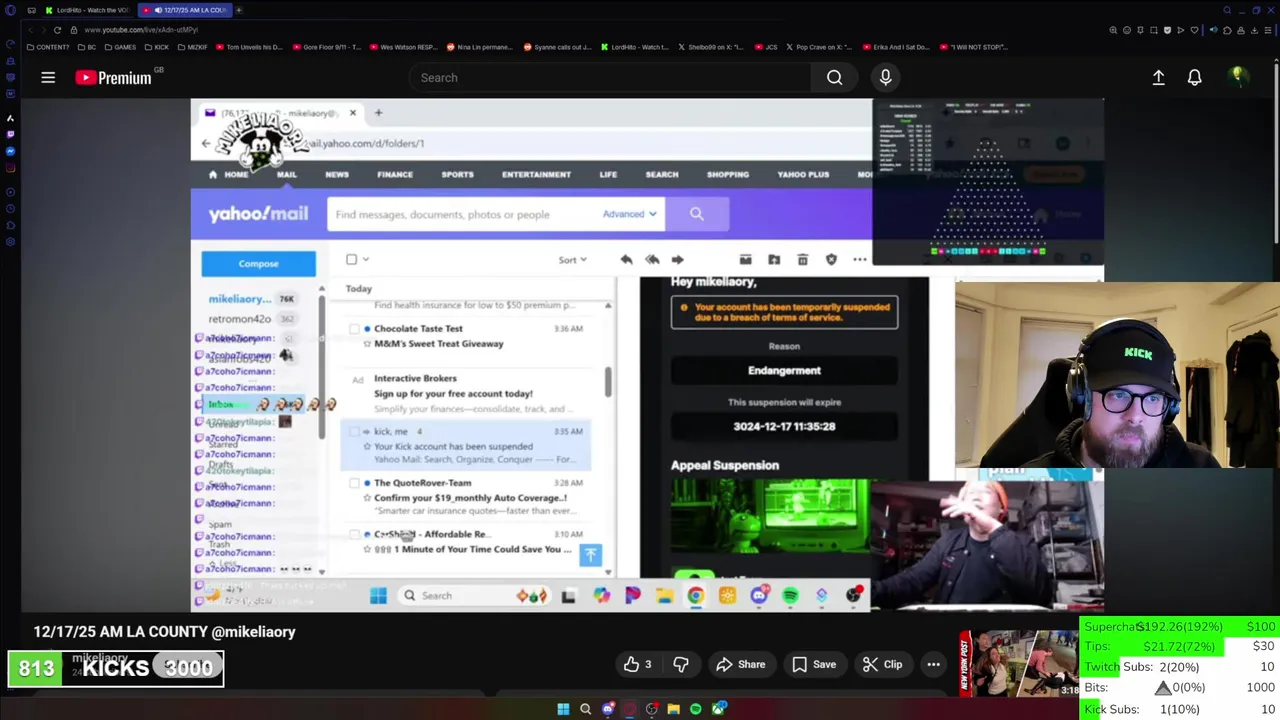Select the Yahoo NEWS nav item

[x=337, y=175]
